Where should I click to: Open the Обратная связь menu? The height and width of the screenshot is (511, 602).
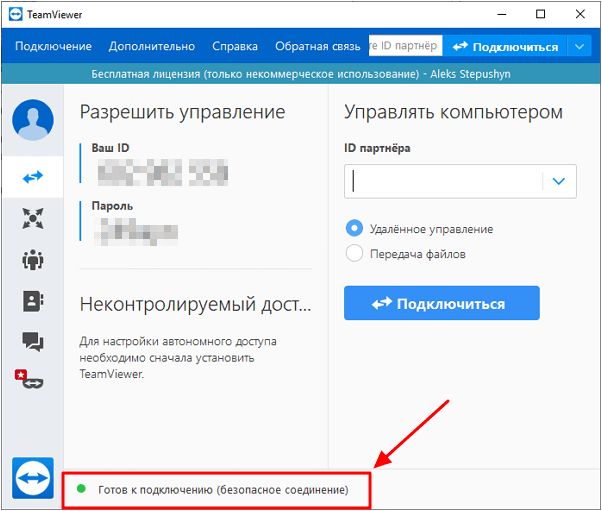point(318,46)
